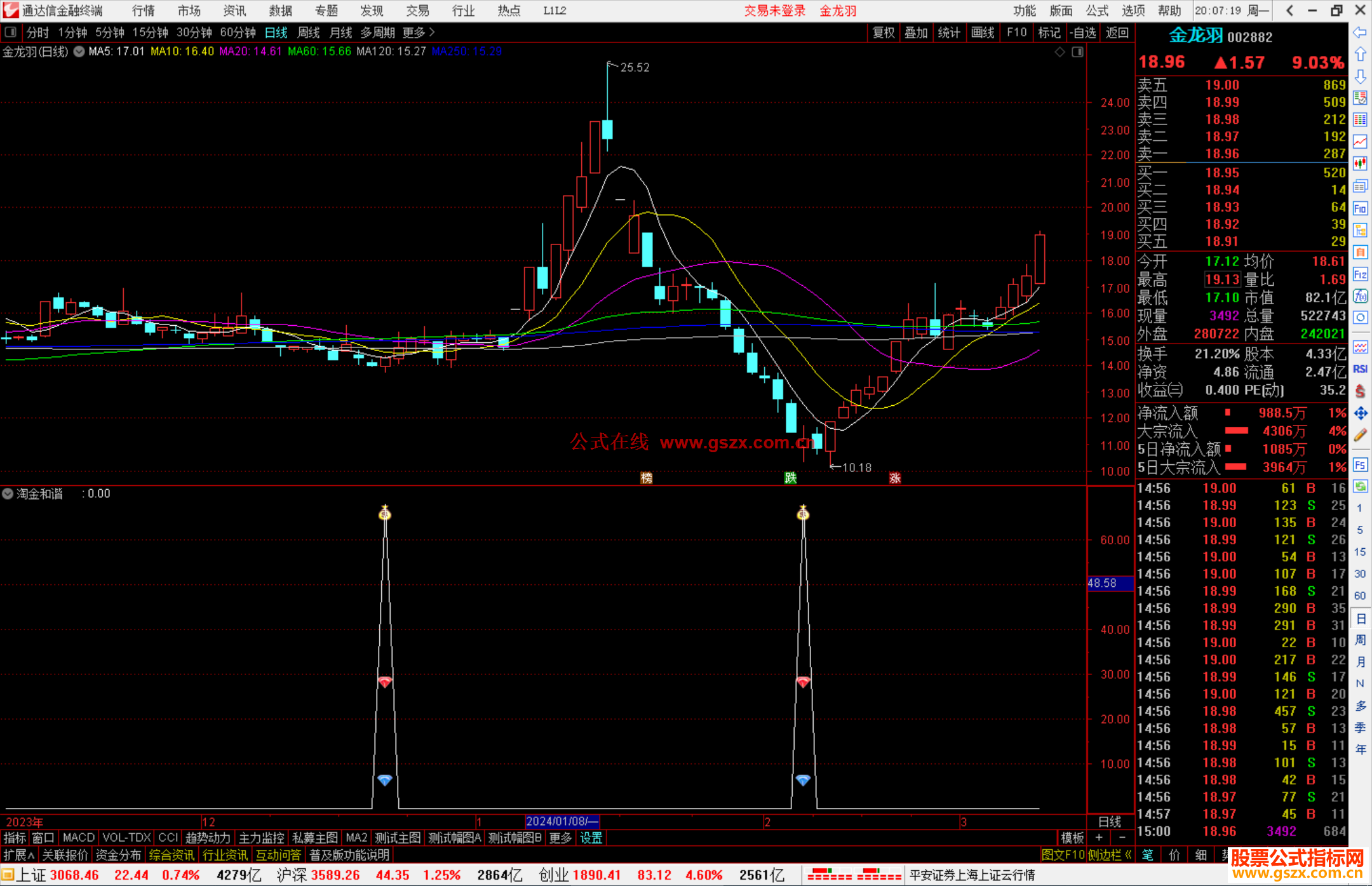Switch to the MACD indicator tab
The width and height of the screenshot is (1372, 886).
click(78, 838)
